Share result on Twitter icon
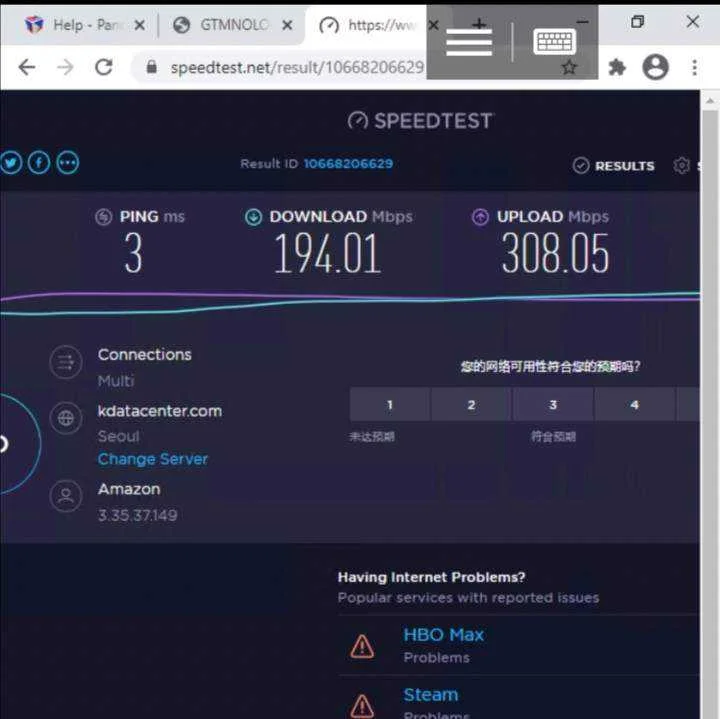 (x=11, y=163)
